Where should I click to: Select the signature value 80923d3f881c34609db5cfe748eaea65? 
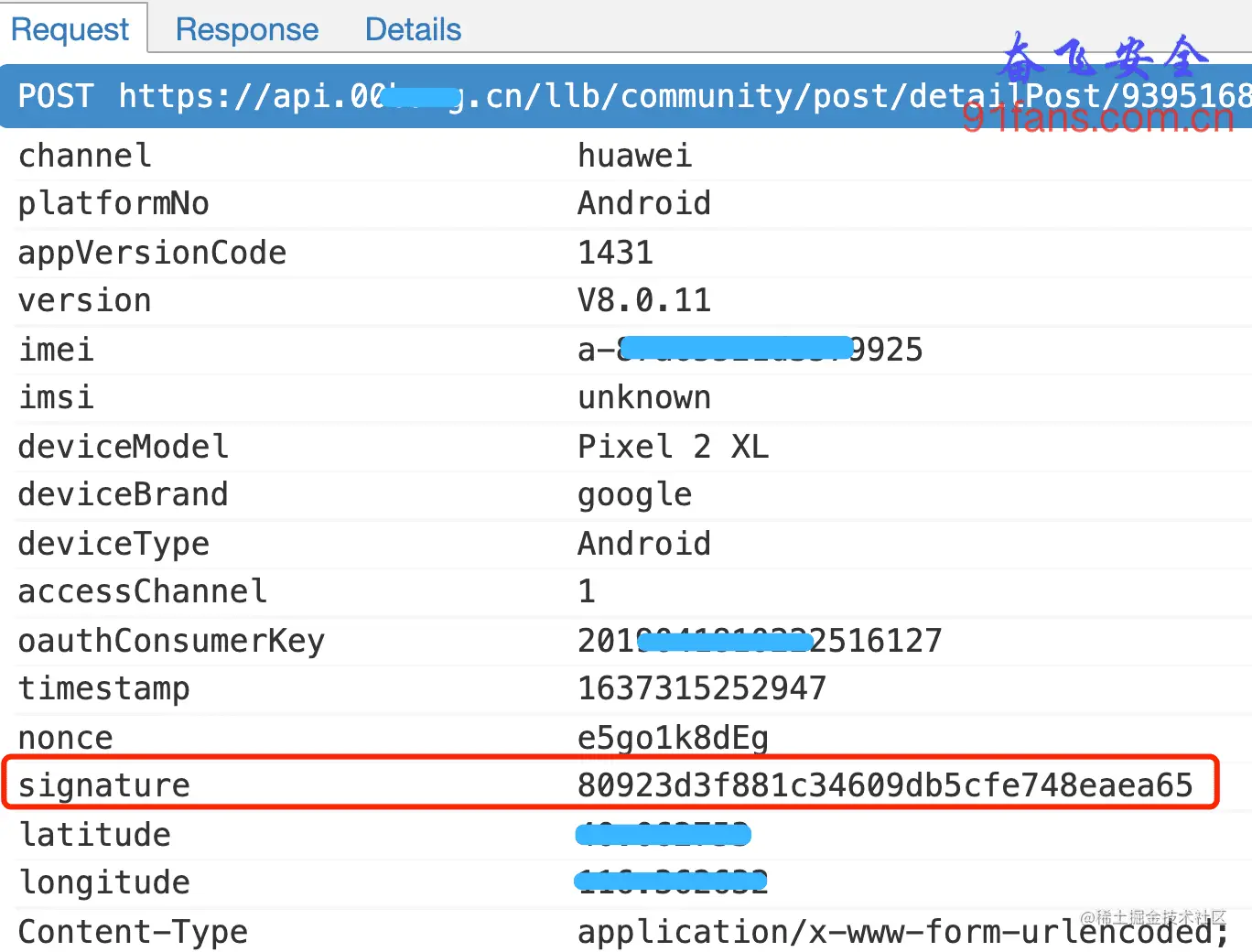point(885,785)
